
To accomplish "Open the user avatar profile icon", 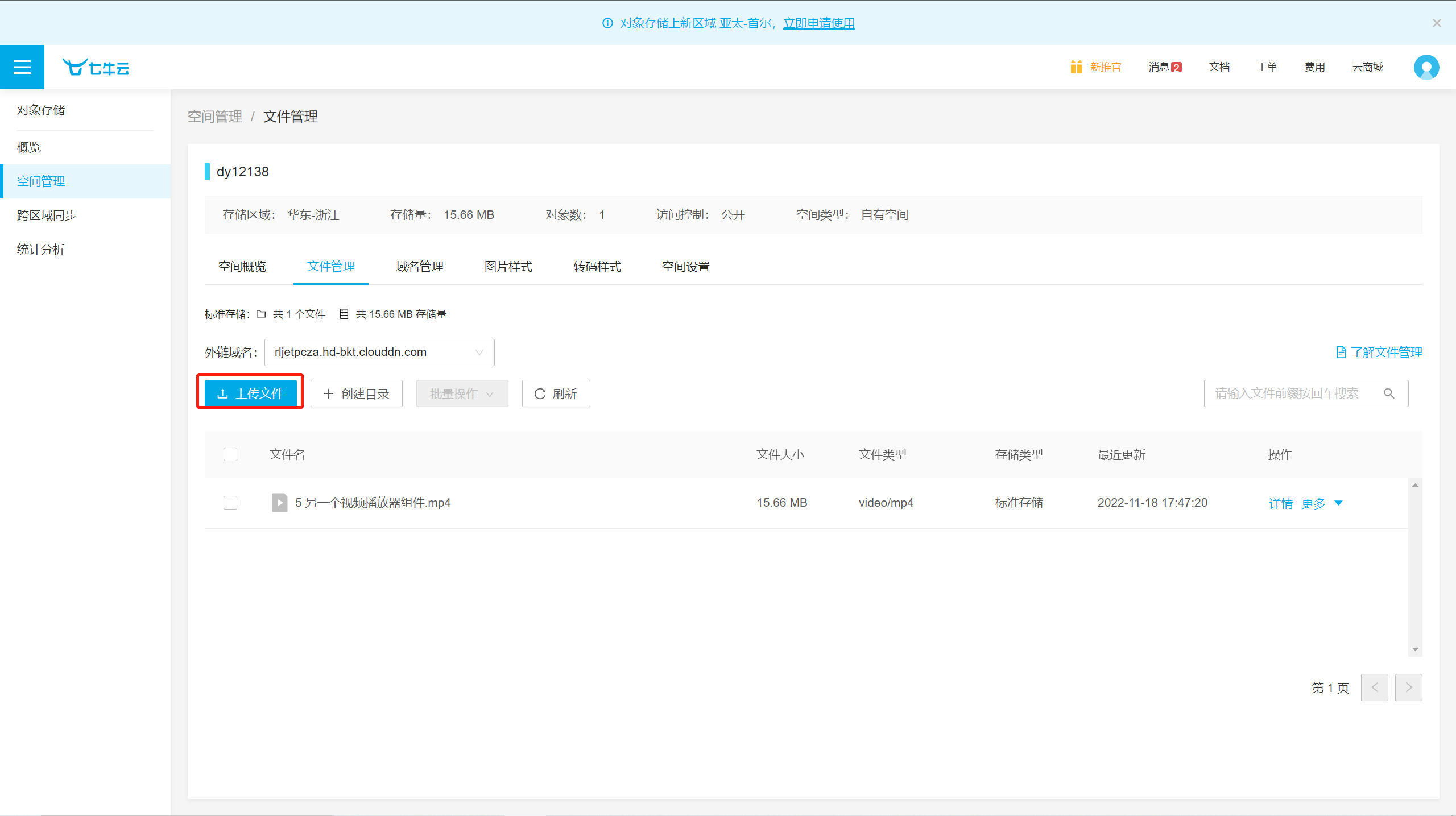I will click(x=1426, y=67).
